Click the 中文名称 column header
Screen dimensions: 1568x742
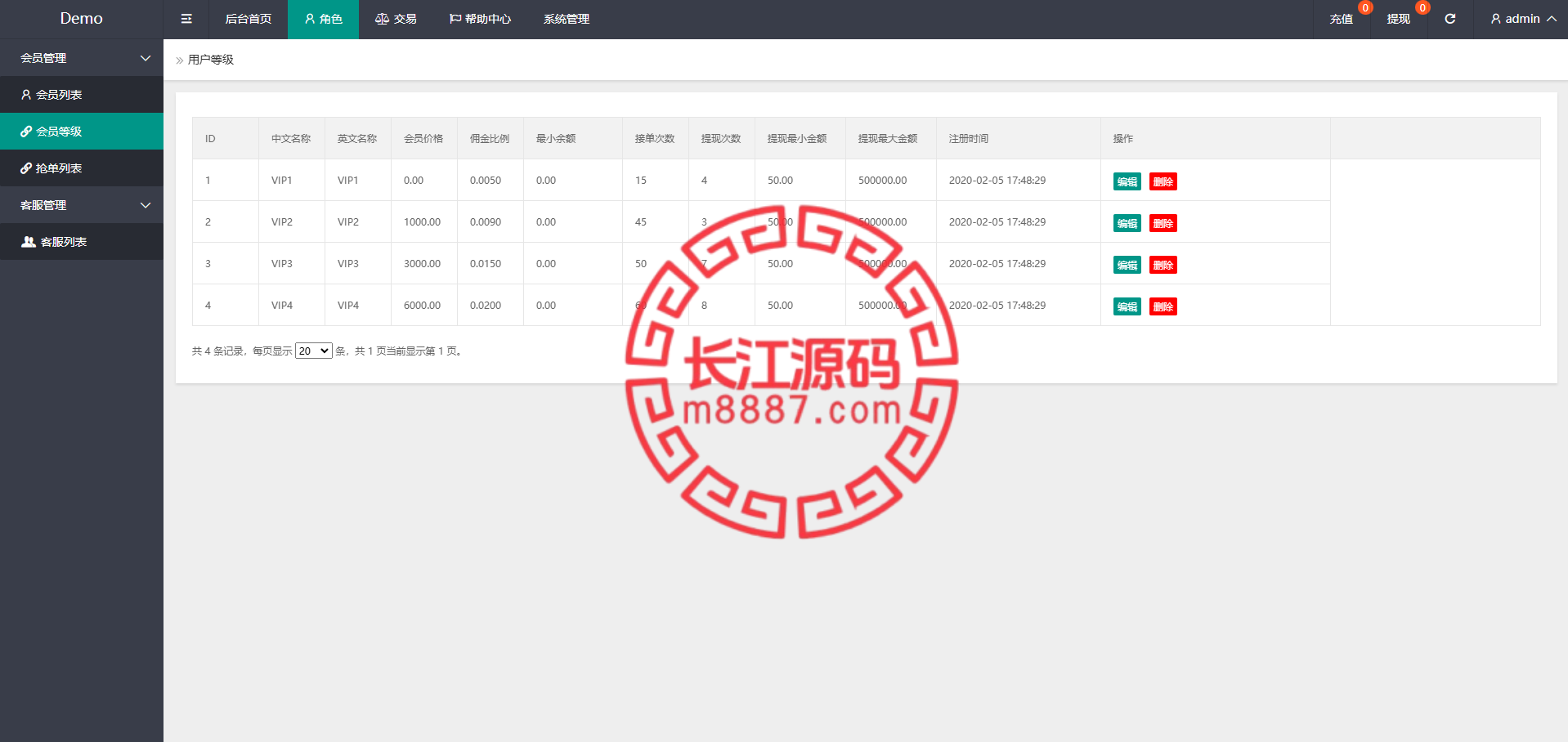[291, 139]
